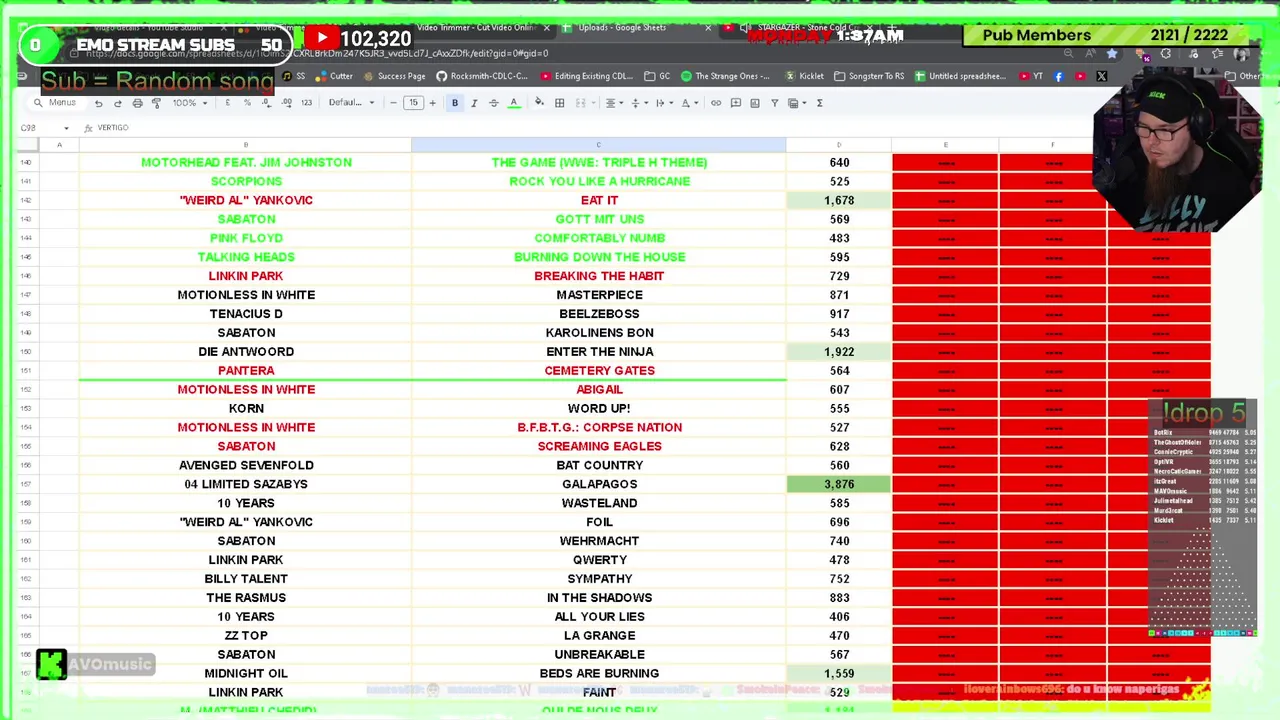Click the Redo arrow in the toolbar
Image resolution: width=1280 pixels, height=720 pixels.
click(117, 103)
